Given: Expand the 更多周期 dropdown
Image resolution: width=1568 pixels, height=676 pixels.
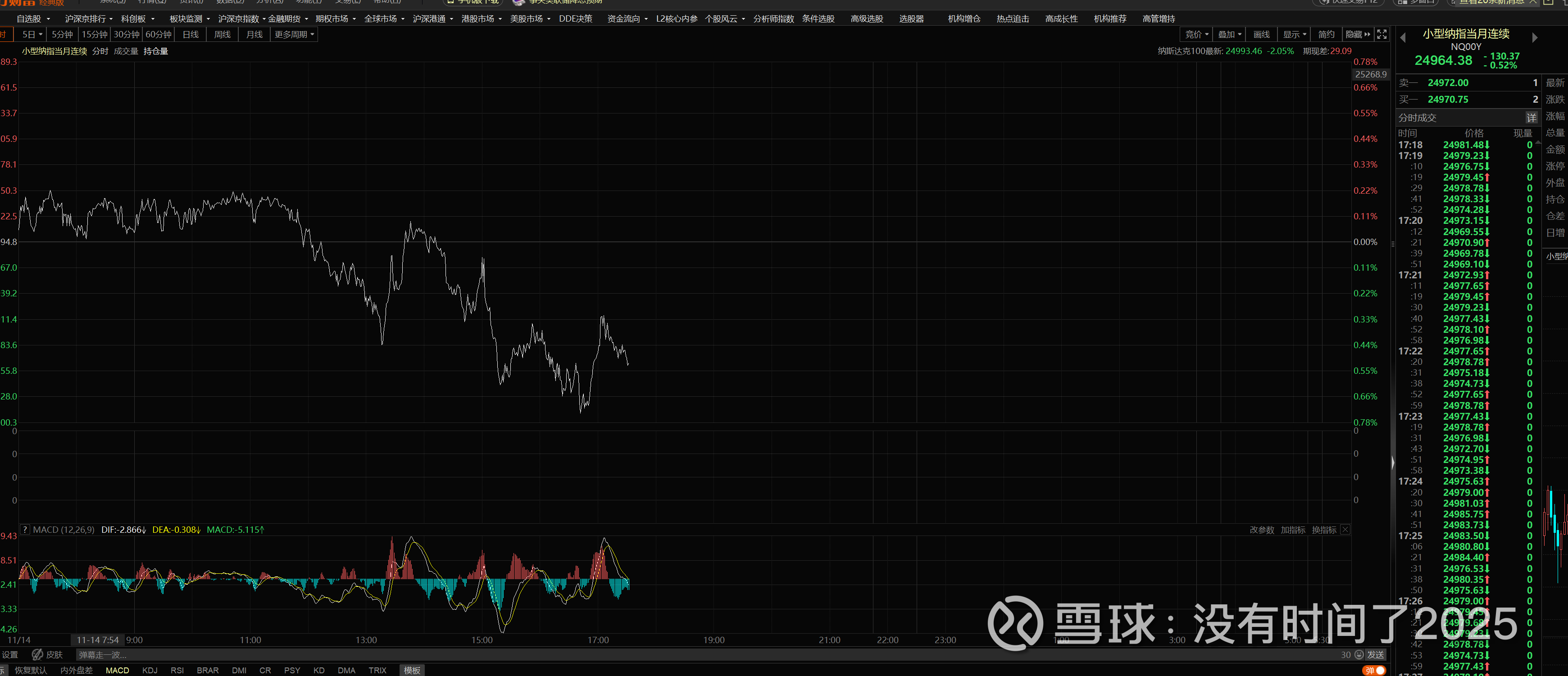Looking at the screenshot, I should pos(294,35).
